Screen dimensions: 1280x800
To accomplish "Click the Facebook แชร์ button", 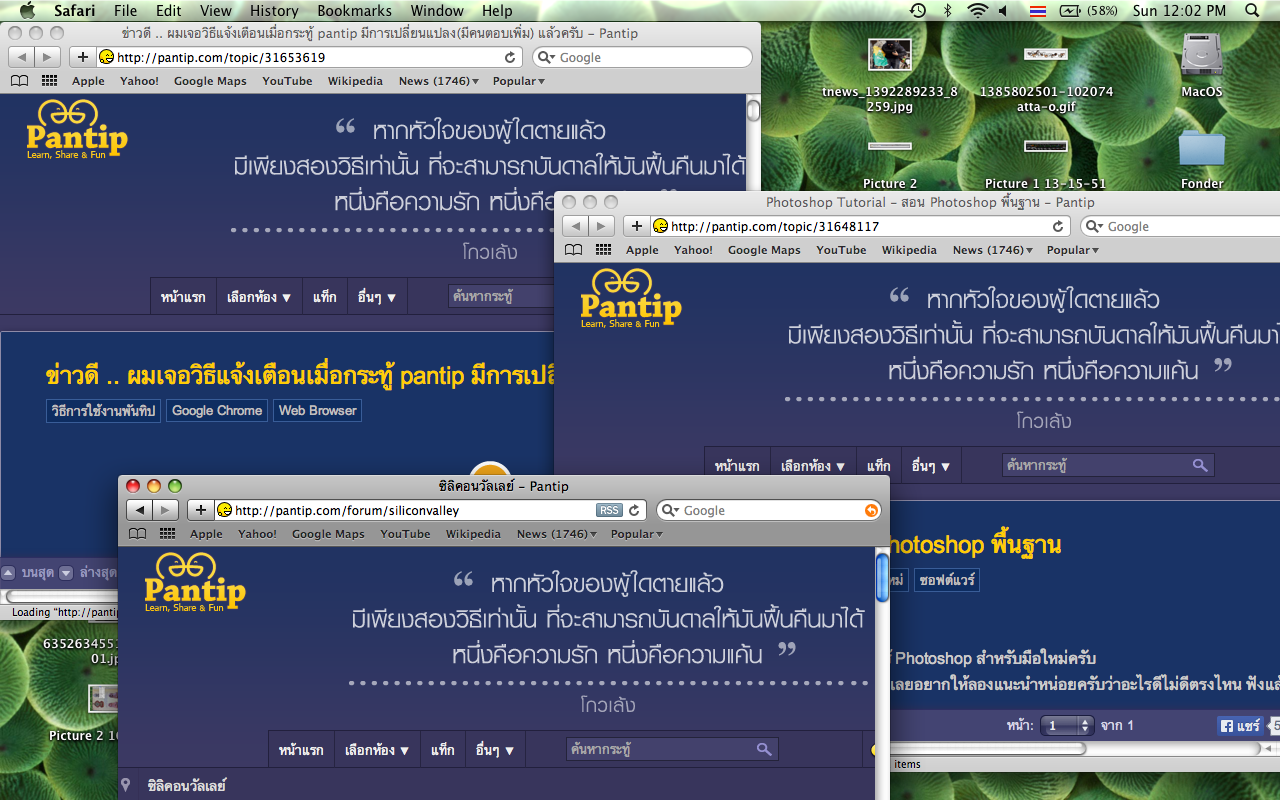I will [1240, 726].
